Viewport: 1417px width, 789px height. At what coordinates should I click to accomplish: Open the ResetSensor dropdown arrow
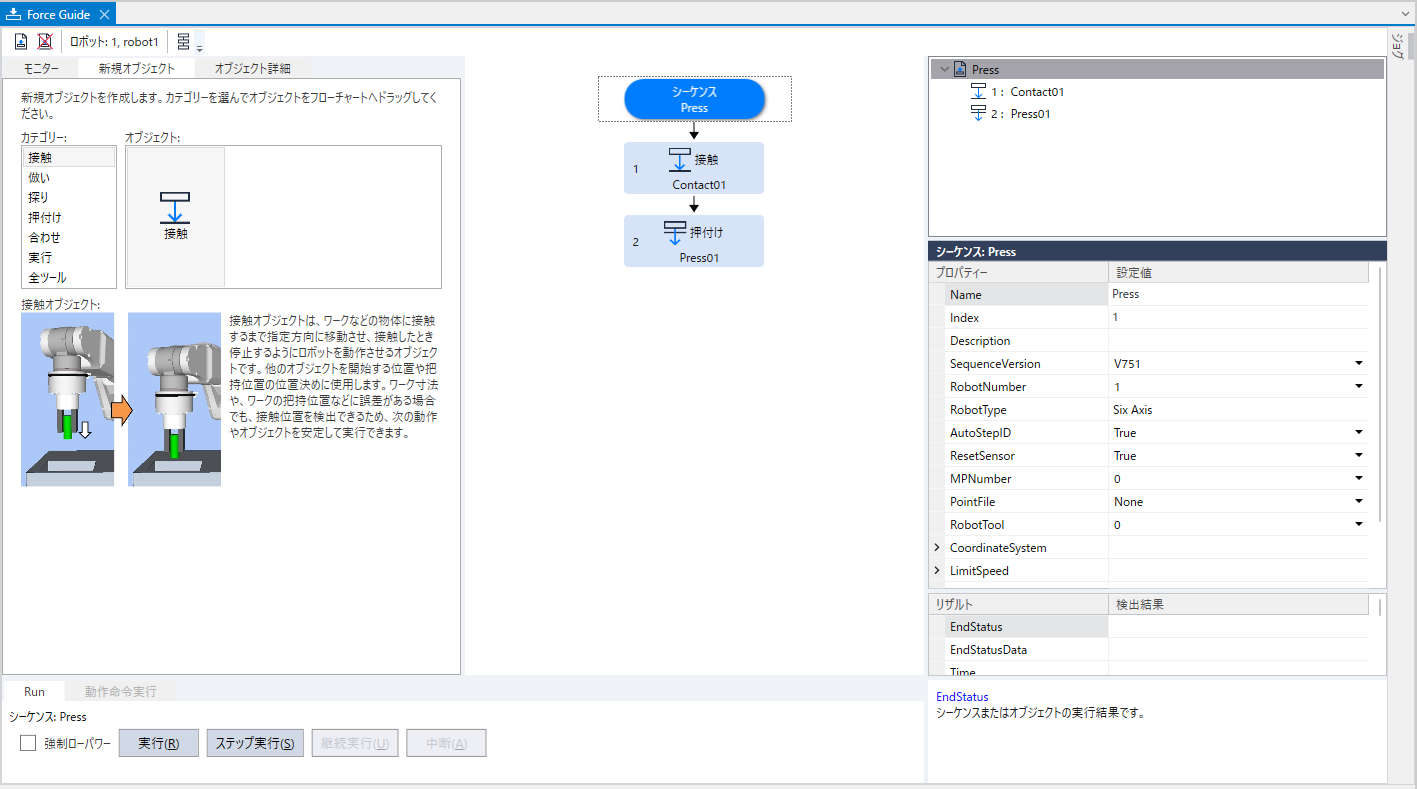point(1359,456)
